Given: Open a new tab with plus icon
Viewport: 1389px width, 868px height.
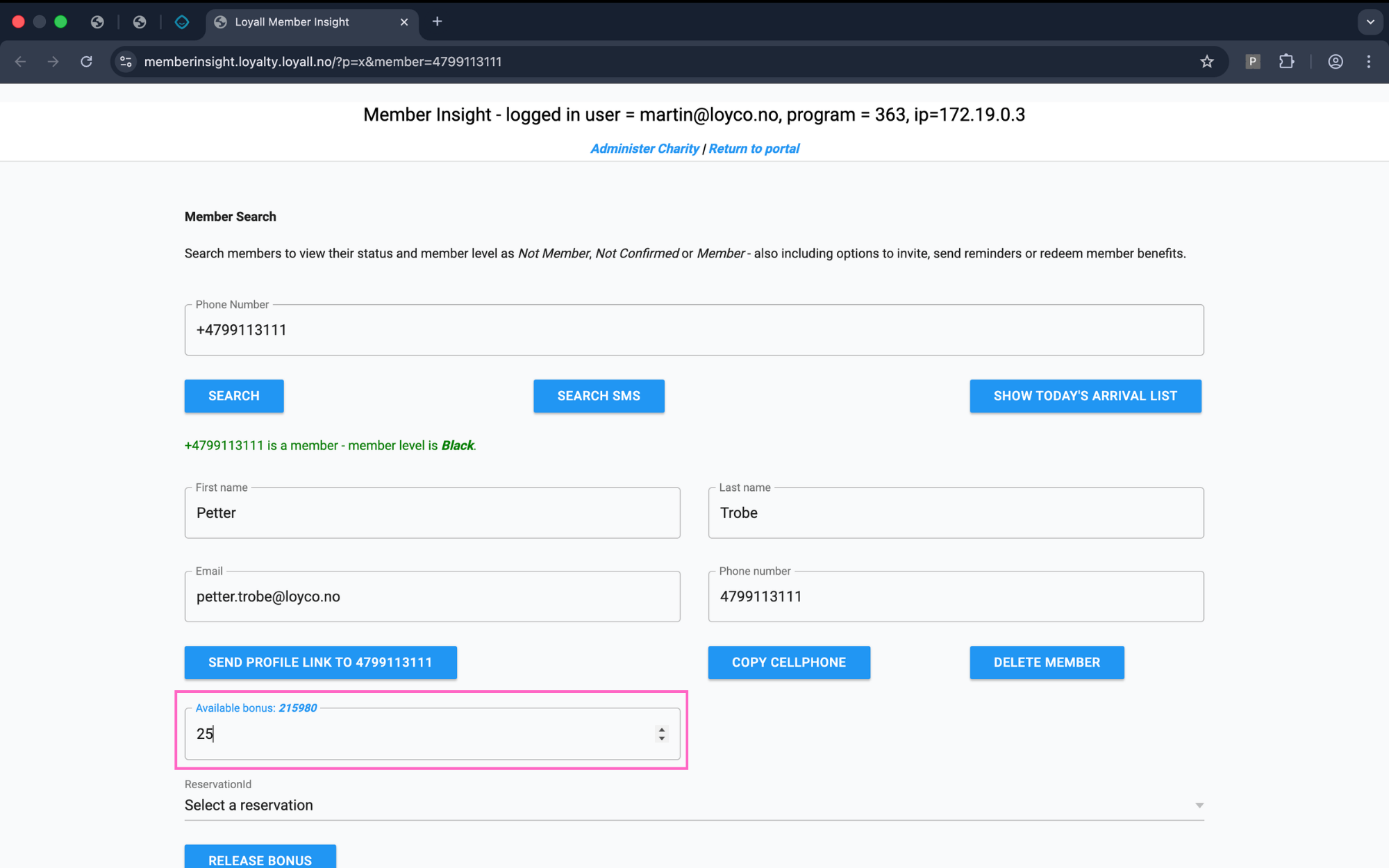Looking at the screenshot, I should 437,22.
